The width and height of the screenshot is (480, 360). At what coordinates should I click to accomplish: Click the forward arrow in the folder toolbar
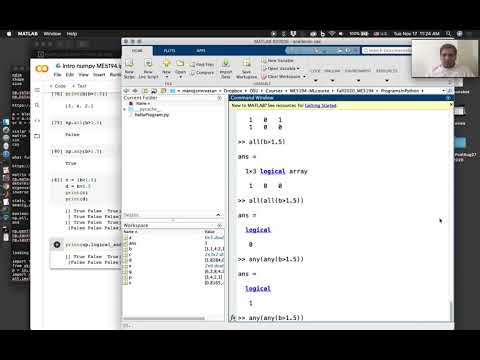(135, 91)
